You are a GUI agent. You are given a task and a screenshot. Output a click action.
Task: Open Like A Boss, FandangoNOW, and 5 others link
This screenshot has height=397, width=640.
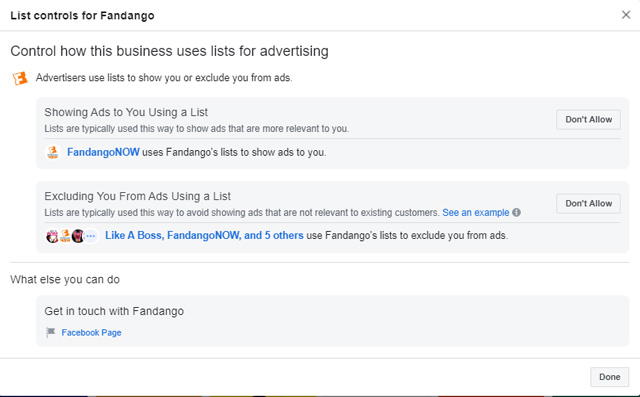[204, 235]
